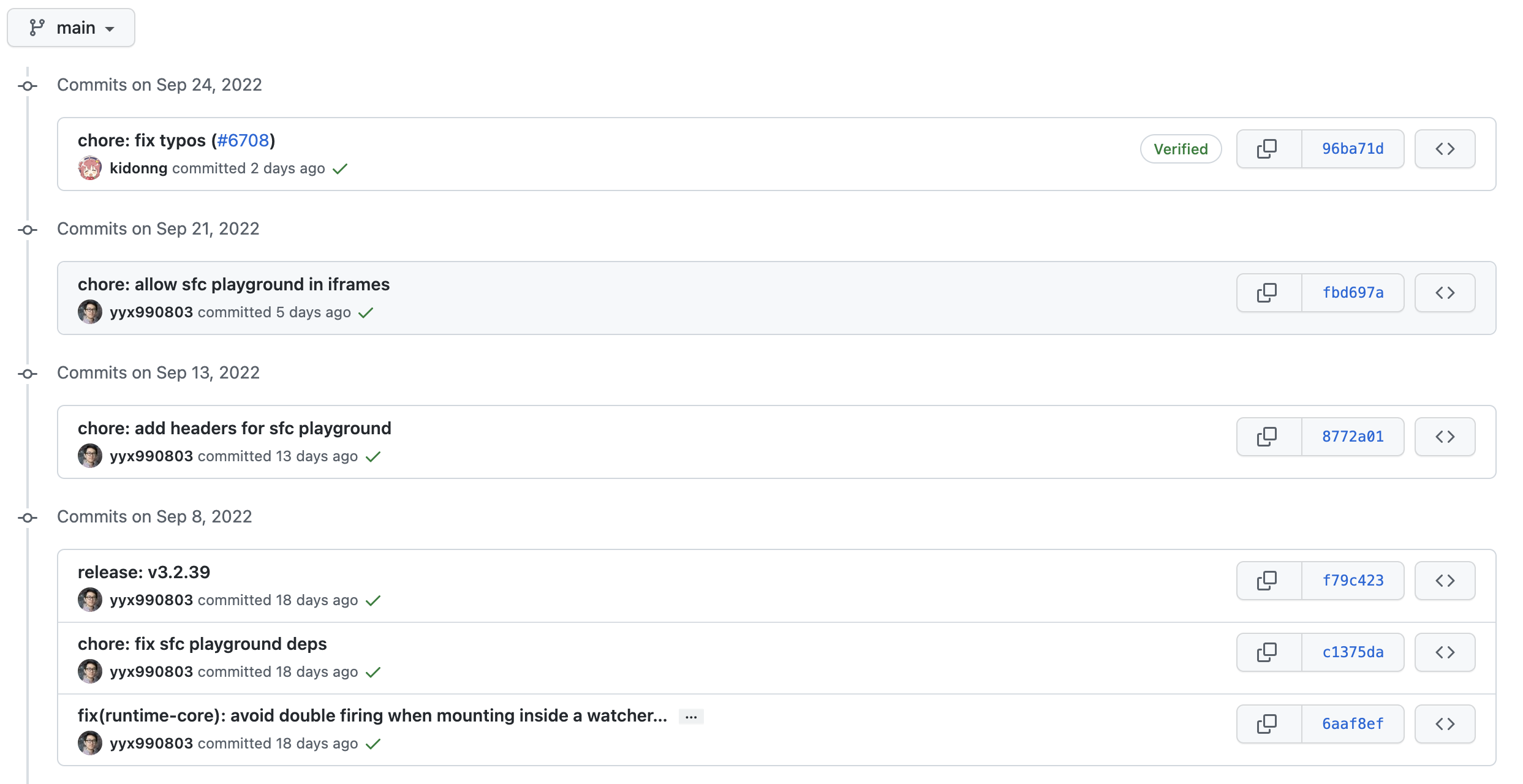Browse repository at commit 96ba71d
Screen dimensions: 1523x784
(x=1445, y=149)
